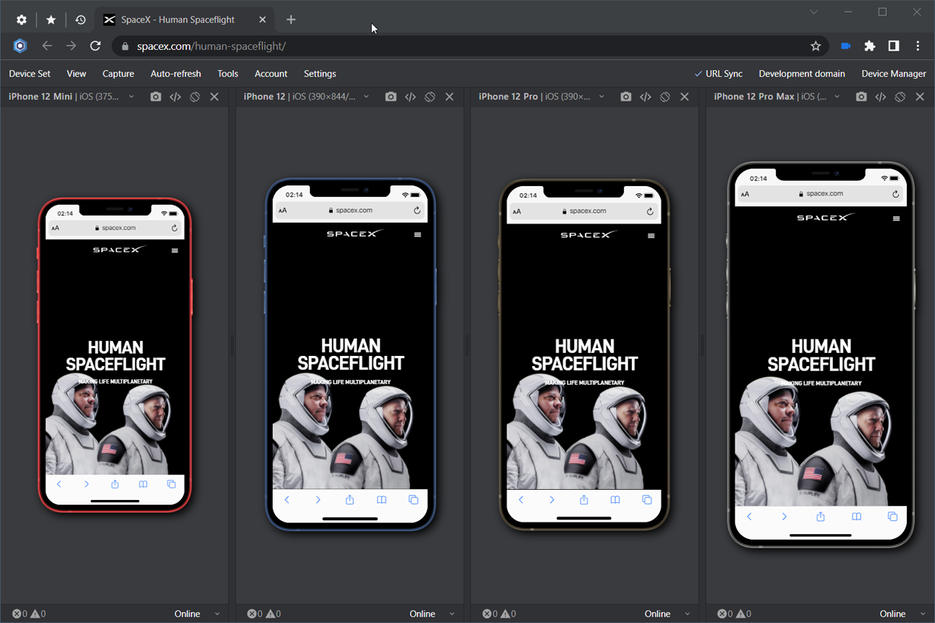Bookmark this page with the star icon
Viewport: 935px width, 623px height.
(815, 46)
